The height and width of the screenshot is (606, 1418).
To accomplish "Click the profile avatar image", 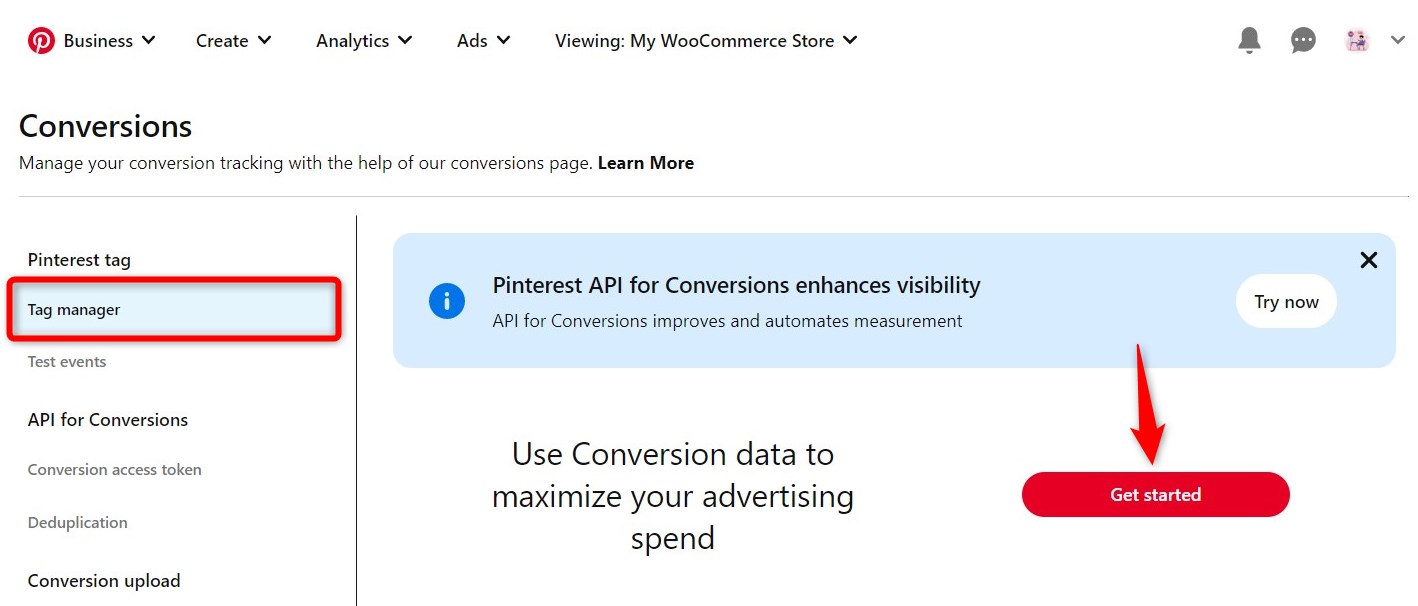I will click(1356, 40).
